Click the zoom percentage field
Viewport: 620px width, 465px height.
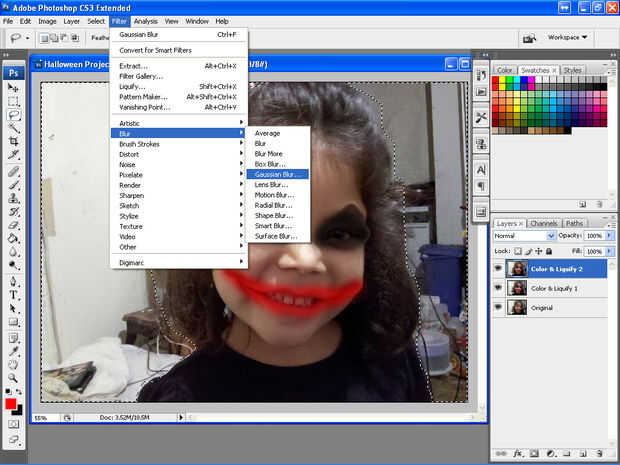46,418
